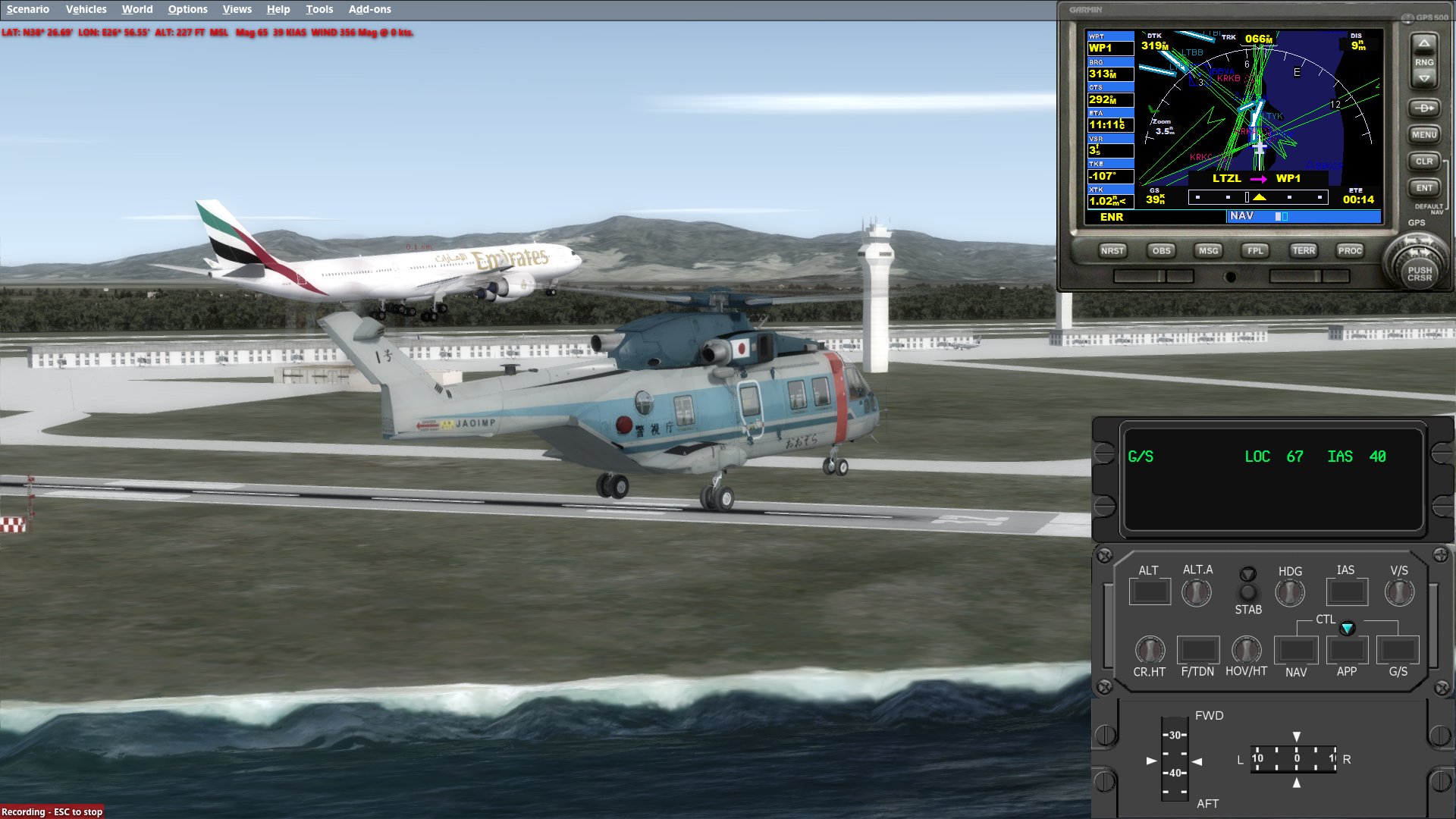The height and width of the screenshot is (819, 1456).
Task: Click the GPS TERR button
Action: point(1304,251)
